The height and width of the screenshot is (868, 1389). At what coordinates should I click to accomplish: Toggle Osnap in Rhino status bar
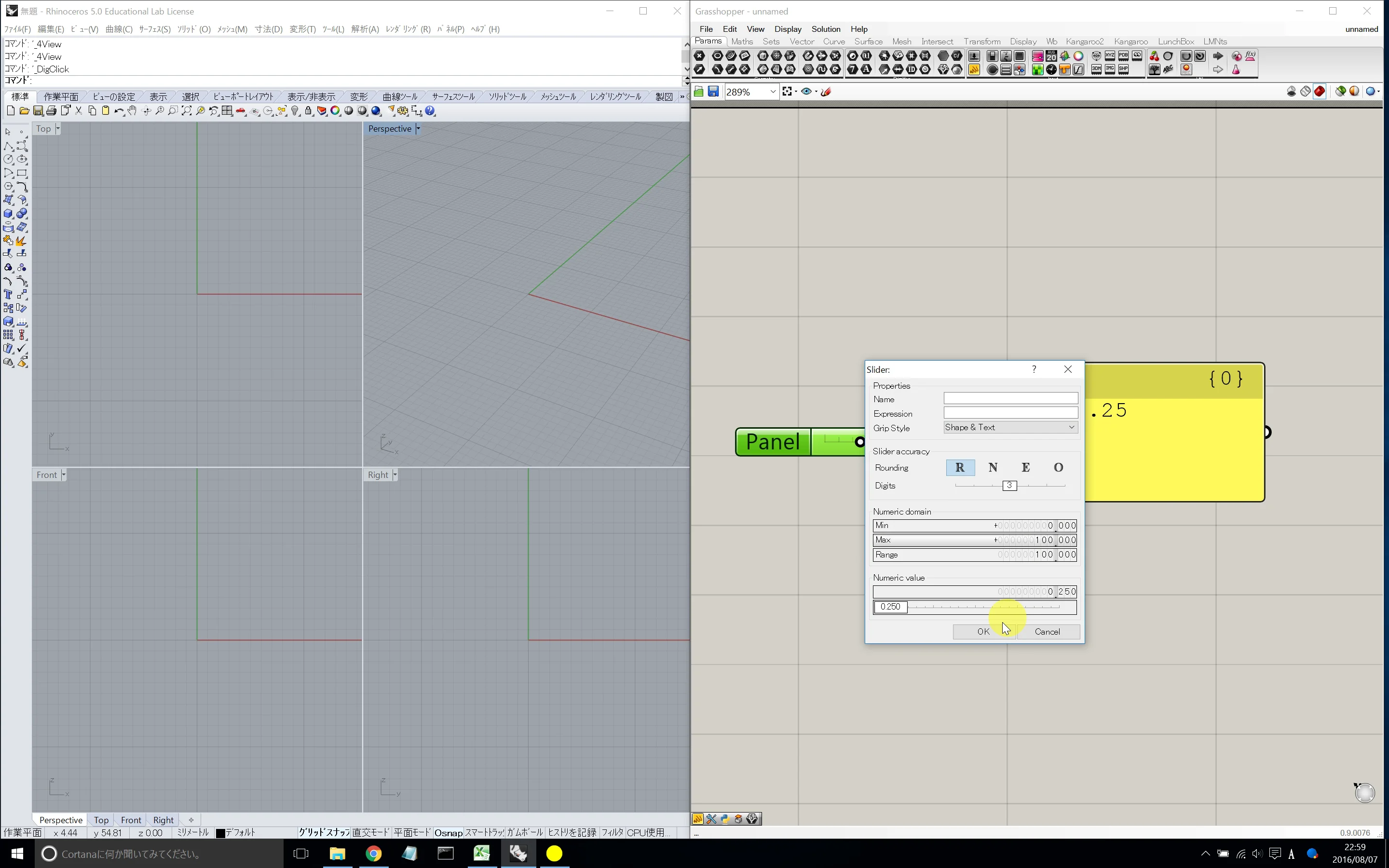tap(448, 832)
